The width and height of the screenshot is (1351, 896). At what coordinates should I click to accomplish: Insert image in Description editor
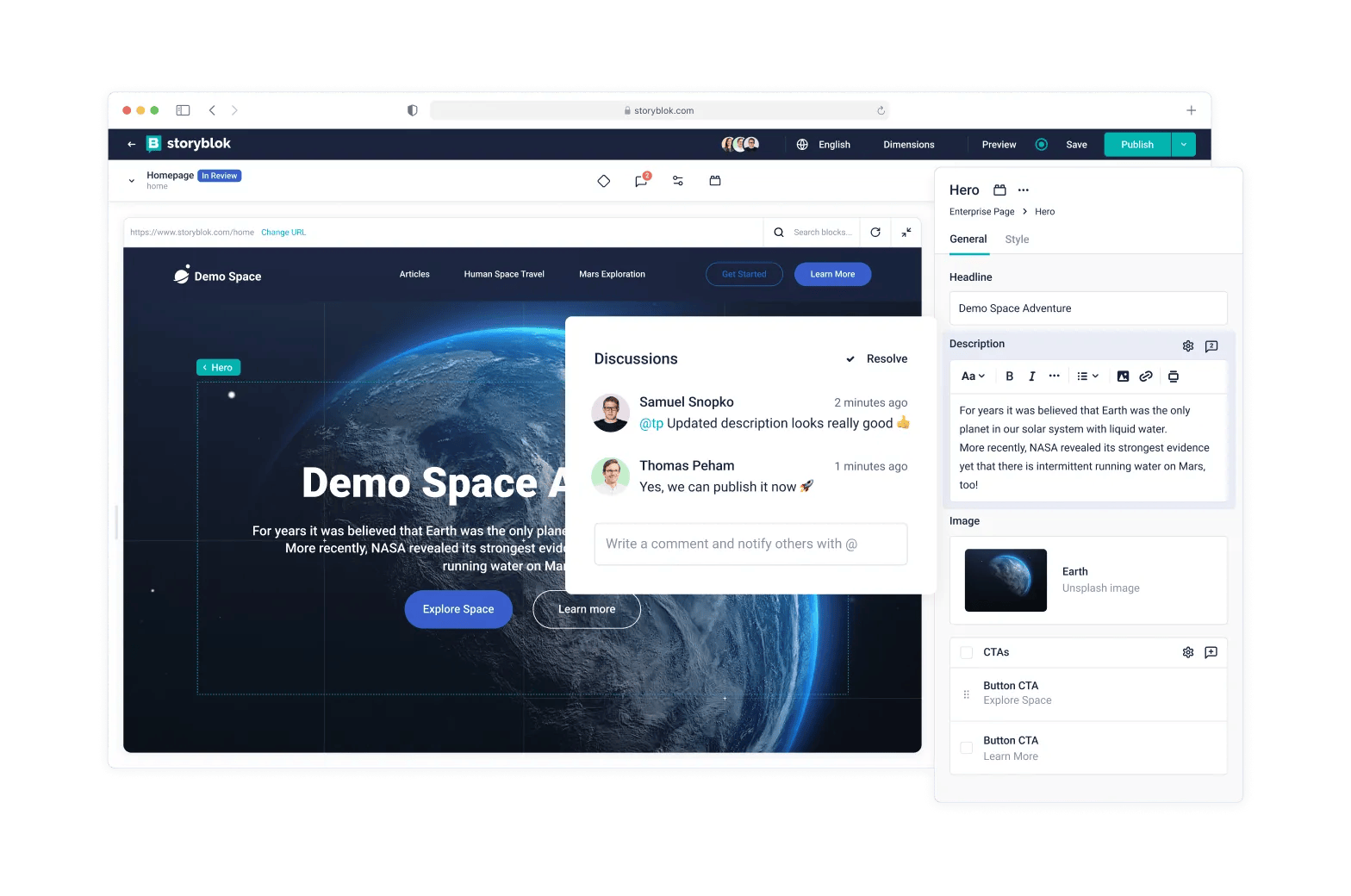1123,376
